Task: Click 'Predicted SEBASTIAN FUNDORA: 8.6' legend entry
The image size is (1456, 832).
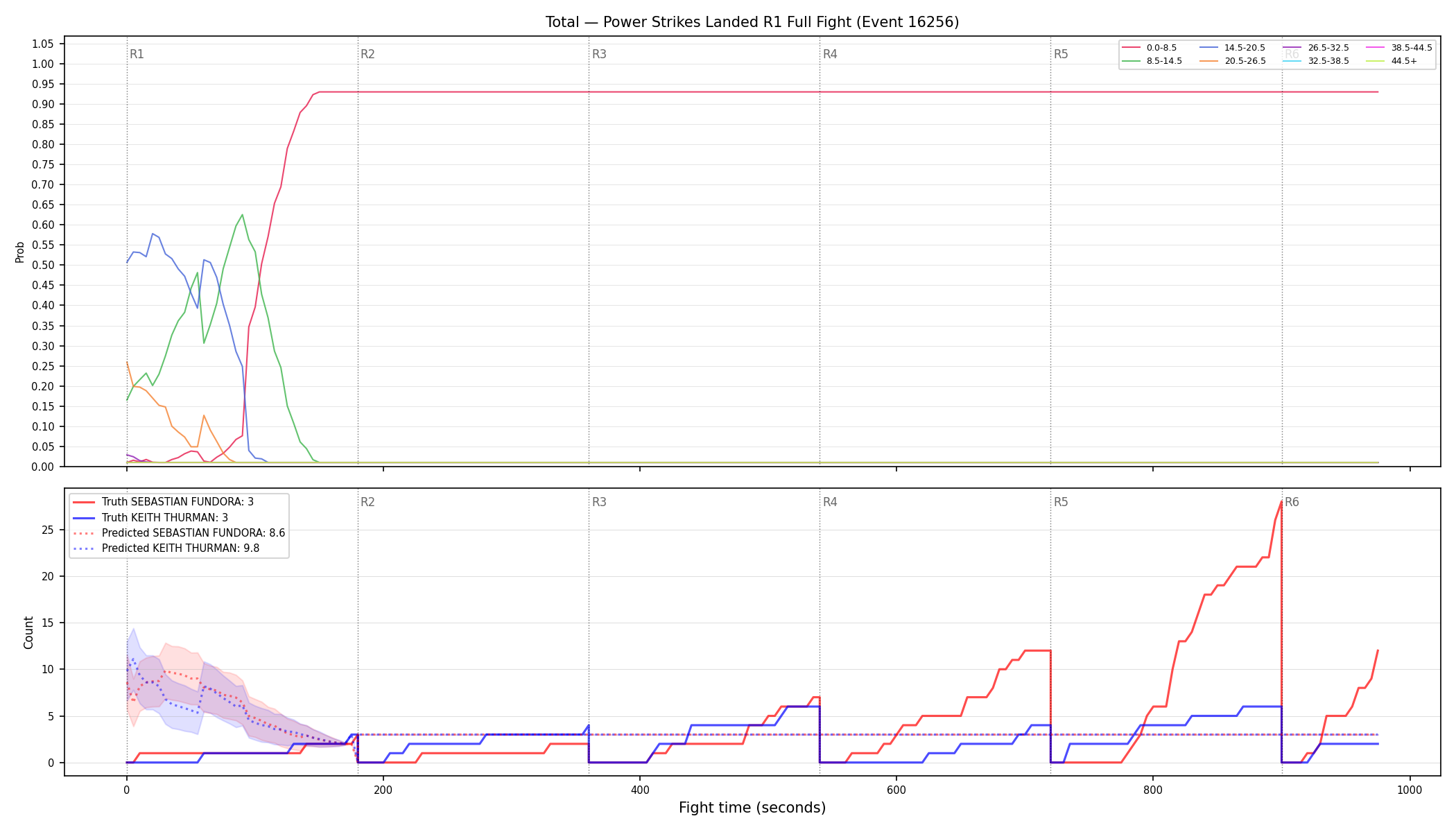Action: pyautogui.click(x=179, y=533)
